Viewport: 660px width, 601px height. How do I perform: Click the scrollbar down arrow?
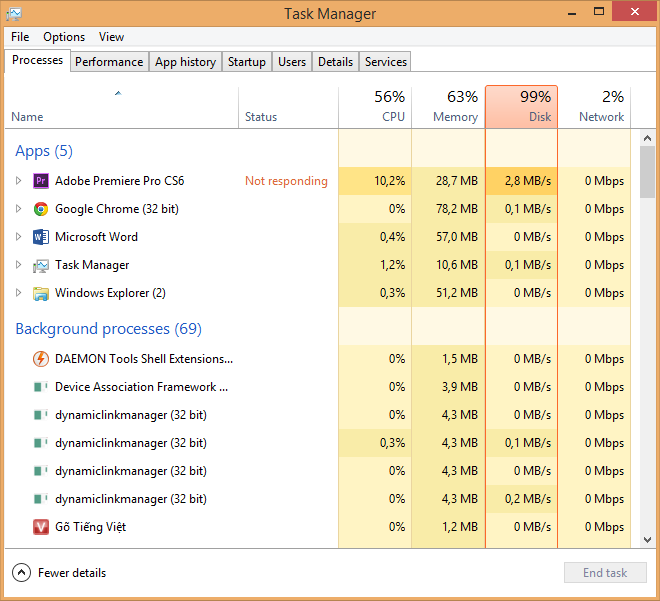coord(647,540)
